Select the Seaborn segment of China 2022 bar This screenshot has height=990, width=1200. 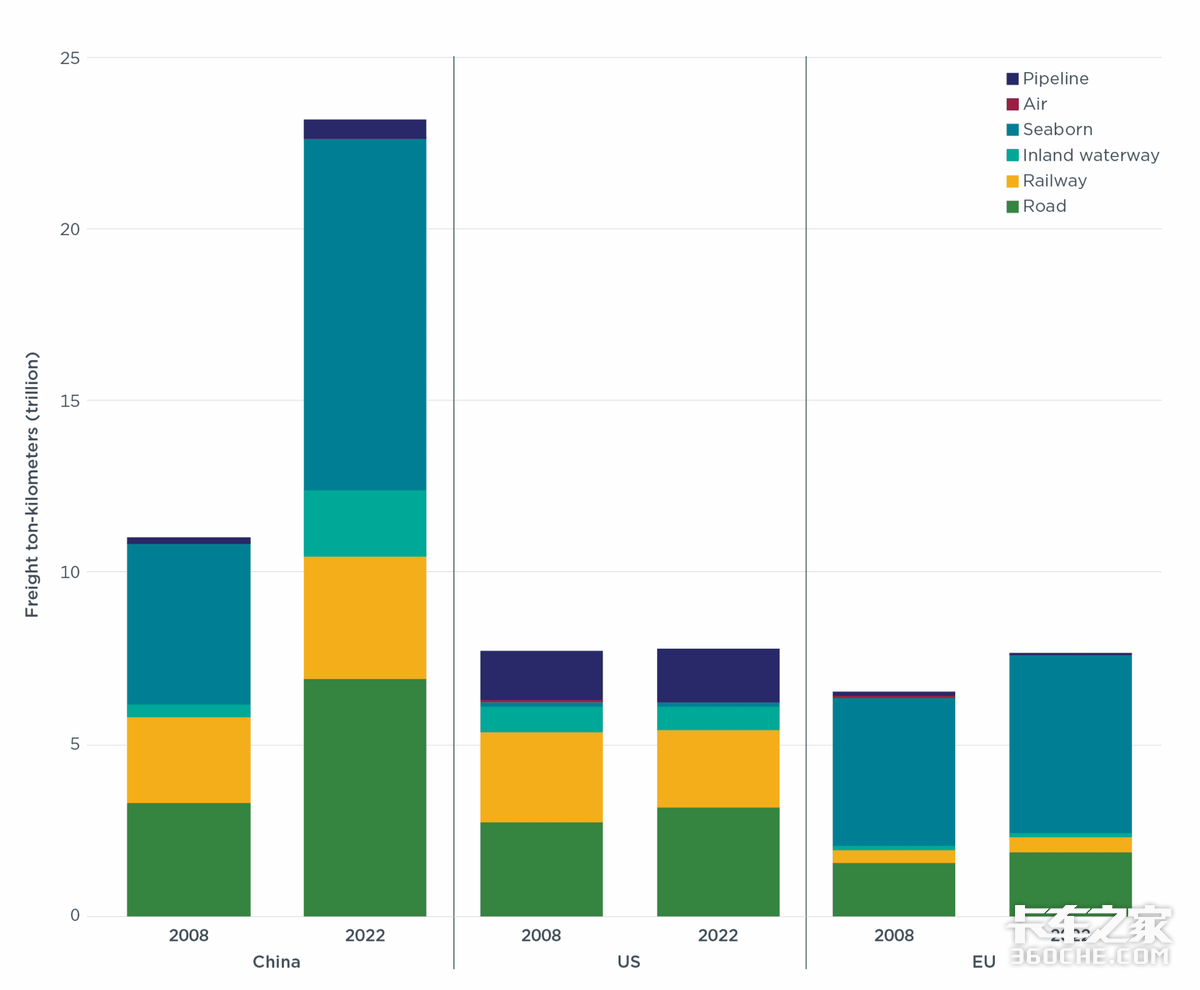(x=365, y=314)
